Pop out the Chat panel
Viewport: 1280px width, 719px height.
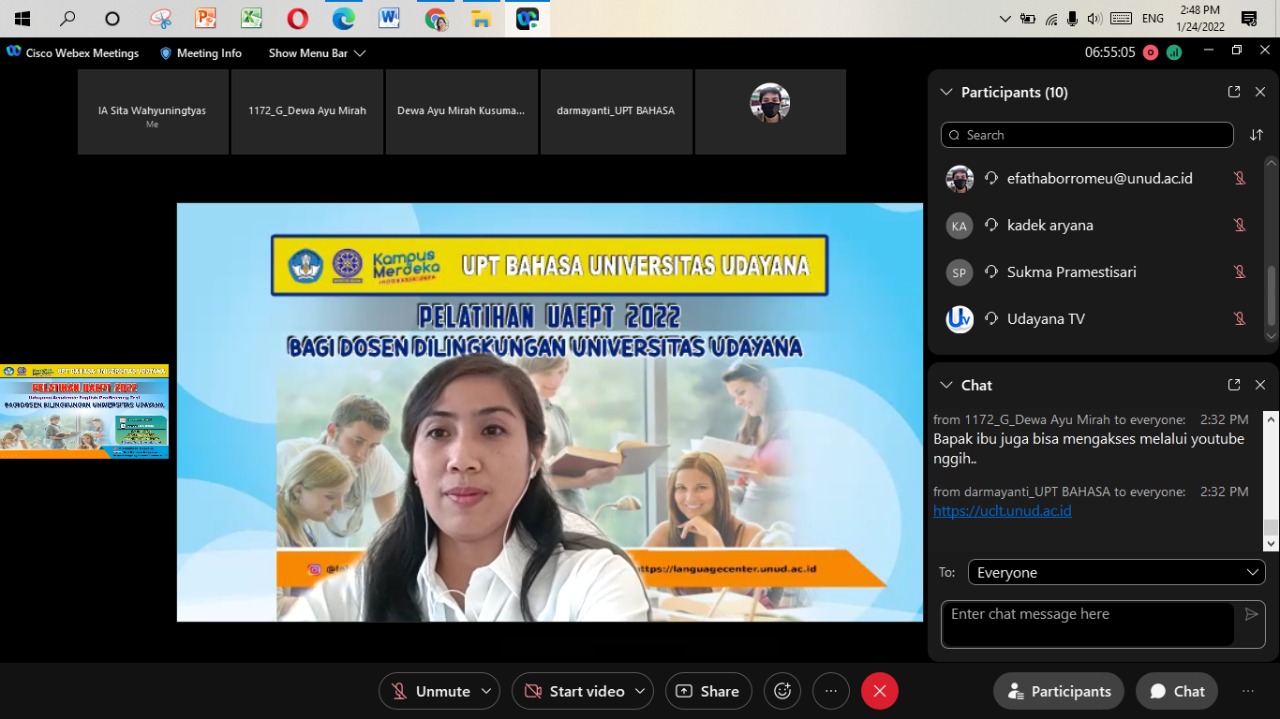tap(1234, 385)
